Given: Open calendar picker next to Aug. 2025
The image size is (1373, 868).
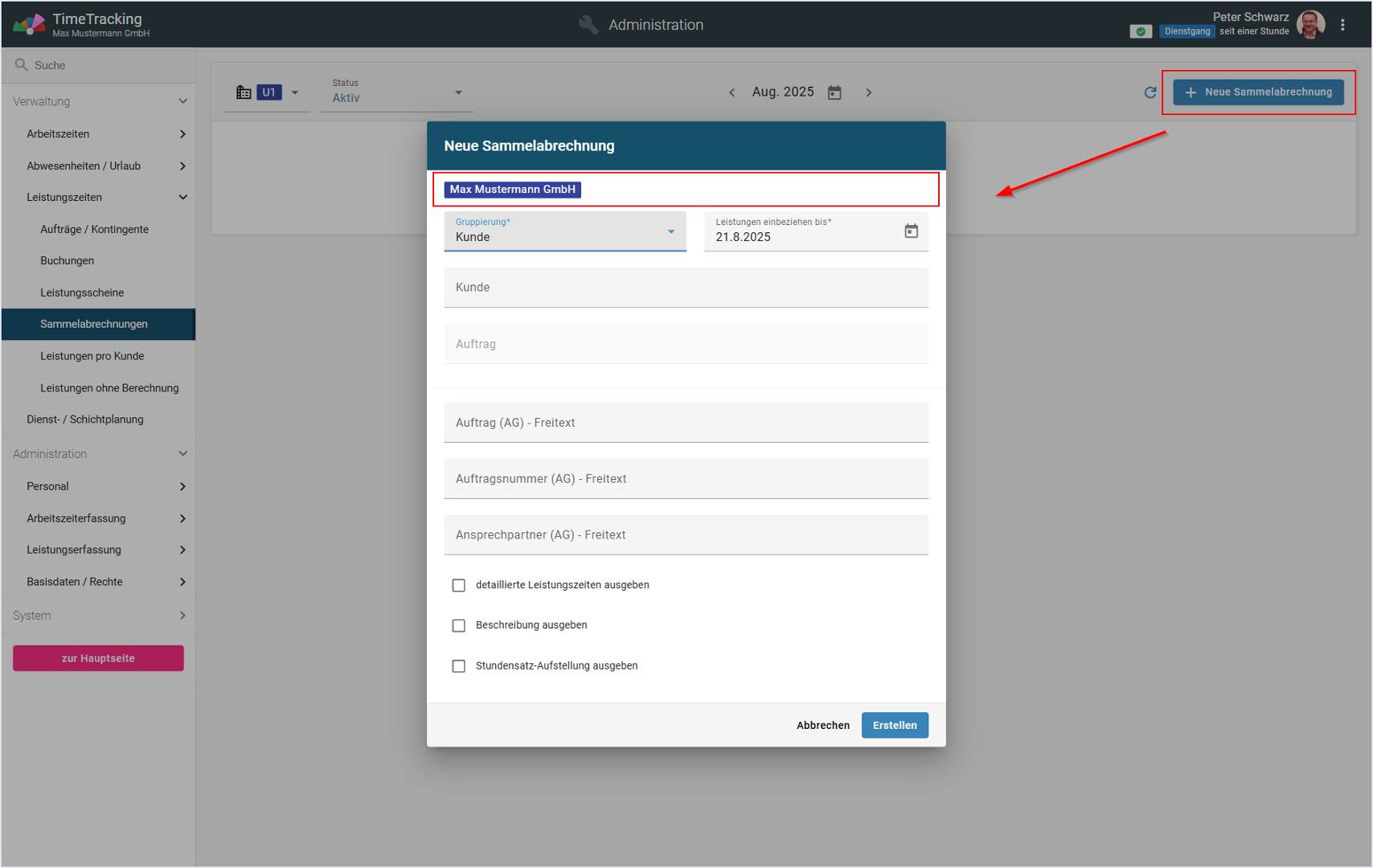Looking at the screenshot, I should click(834, 92).
